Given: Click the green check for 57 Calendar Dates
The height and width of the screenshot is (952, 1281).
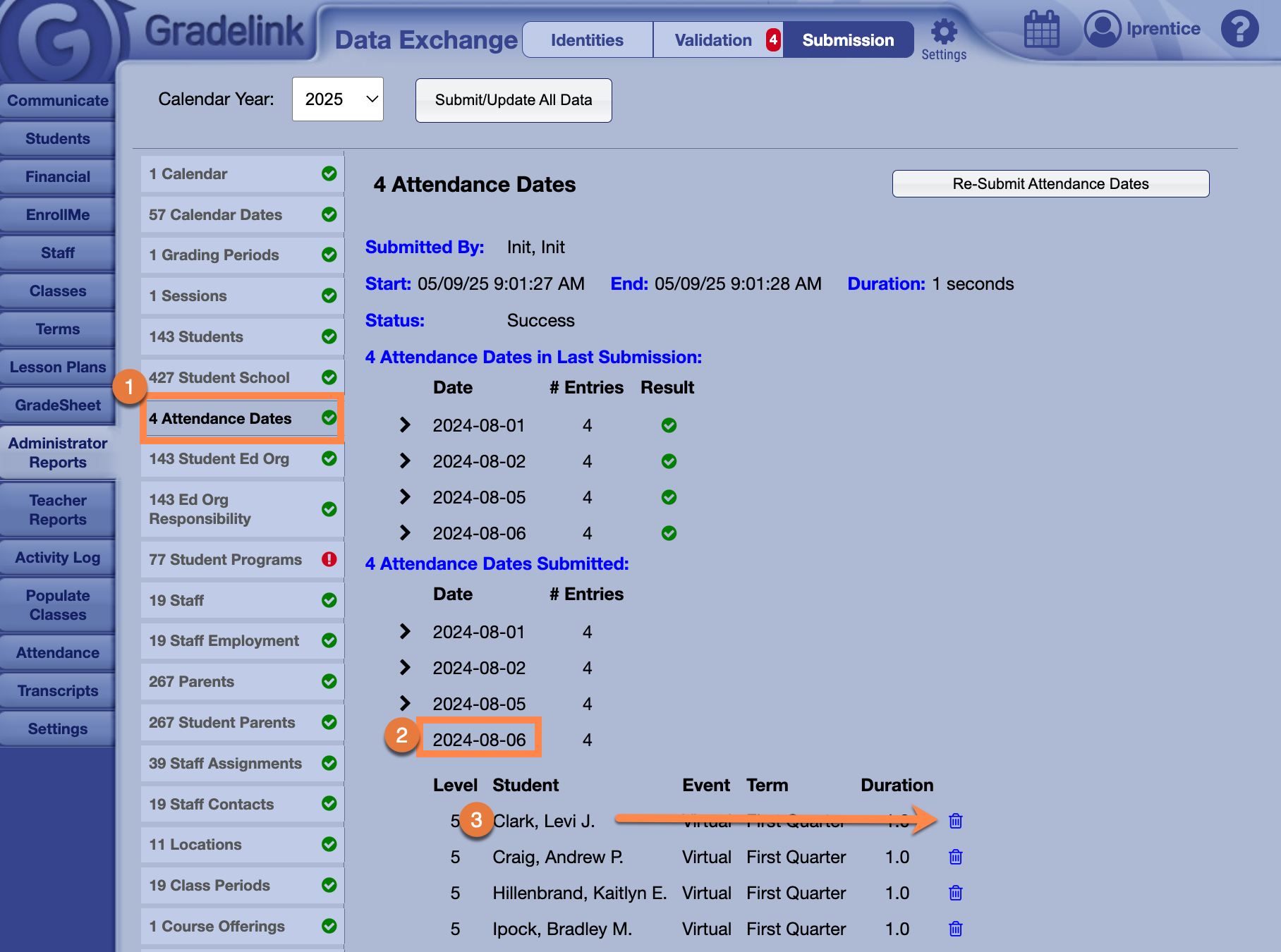Looking at the screenshot, I should [x=329, y=214].
